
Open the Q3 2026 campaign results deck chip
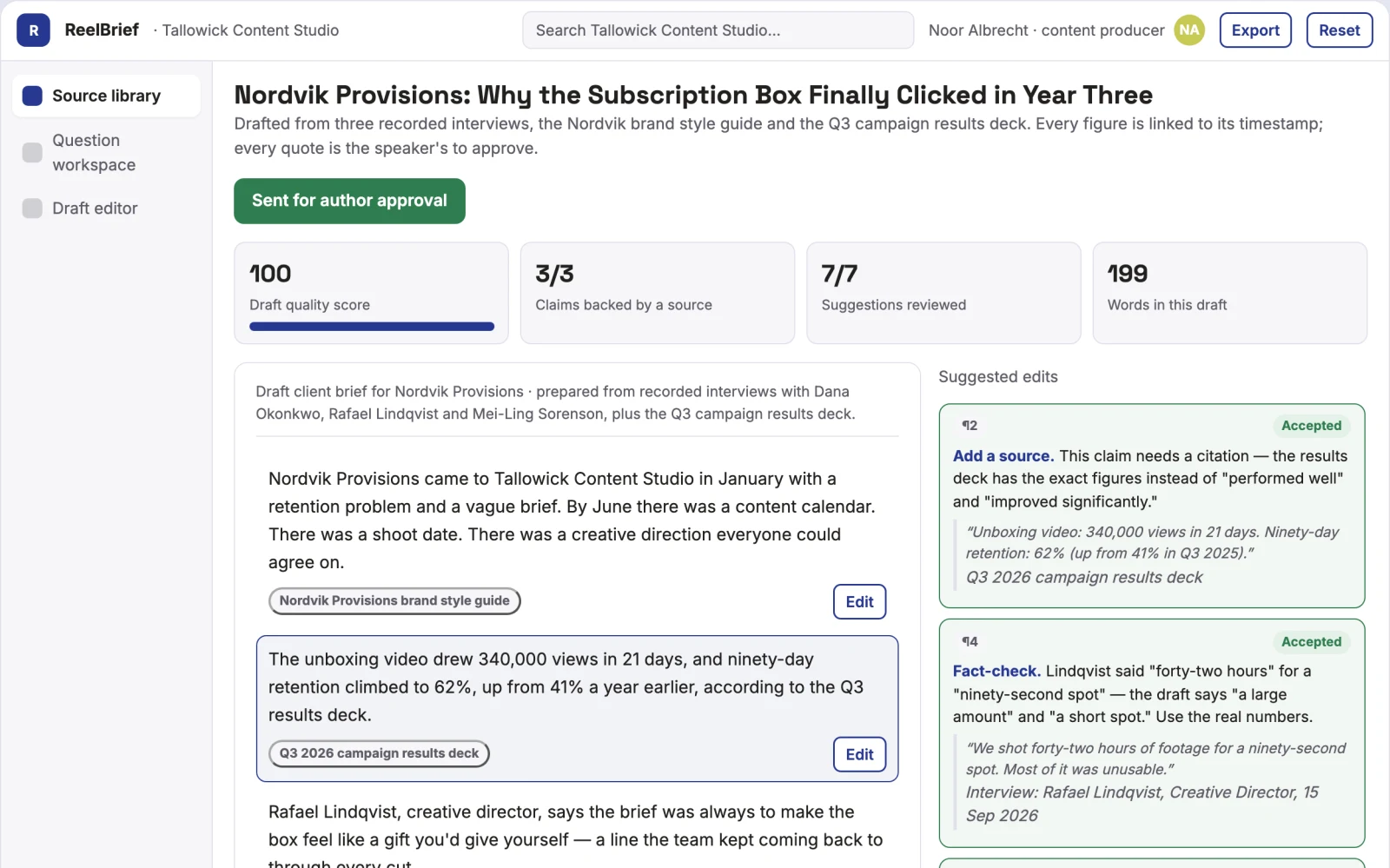[379, 754]
